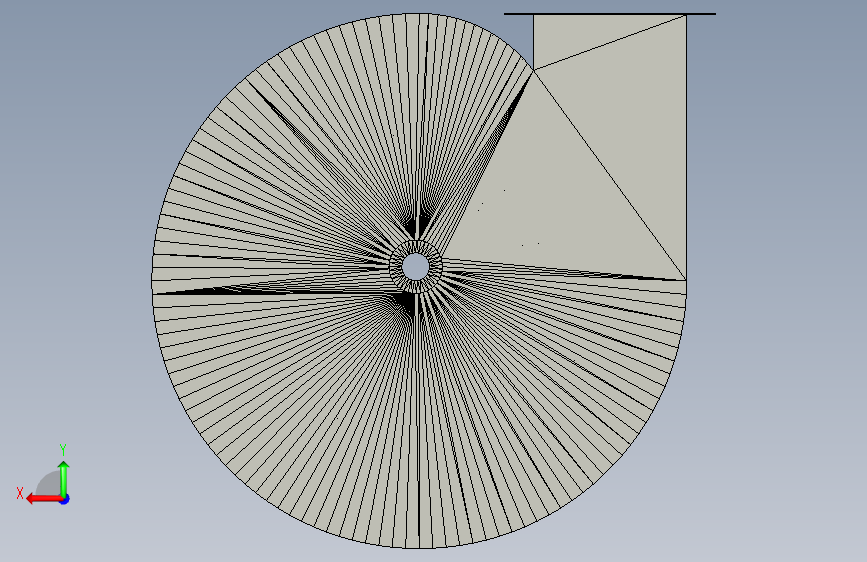Click the red X axis arrow of the triad

pos(44,499)
